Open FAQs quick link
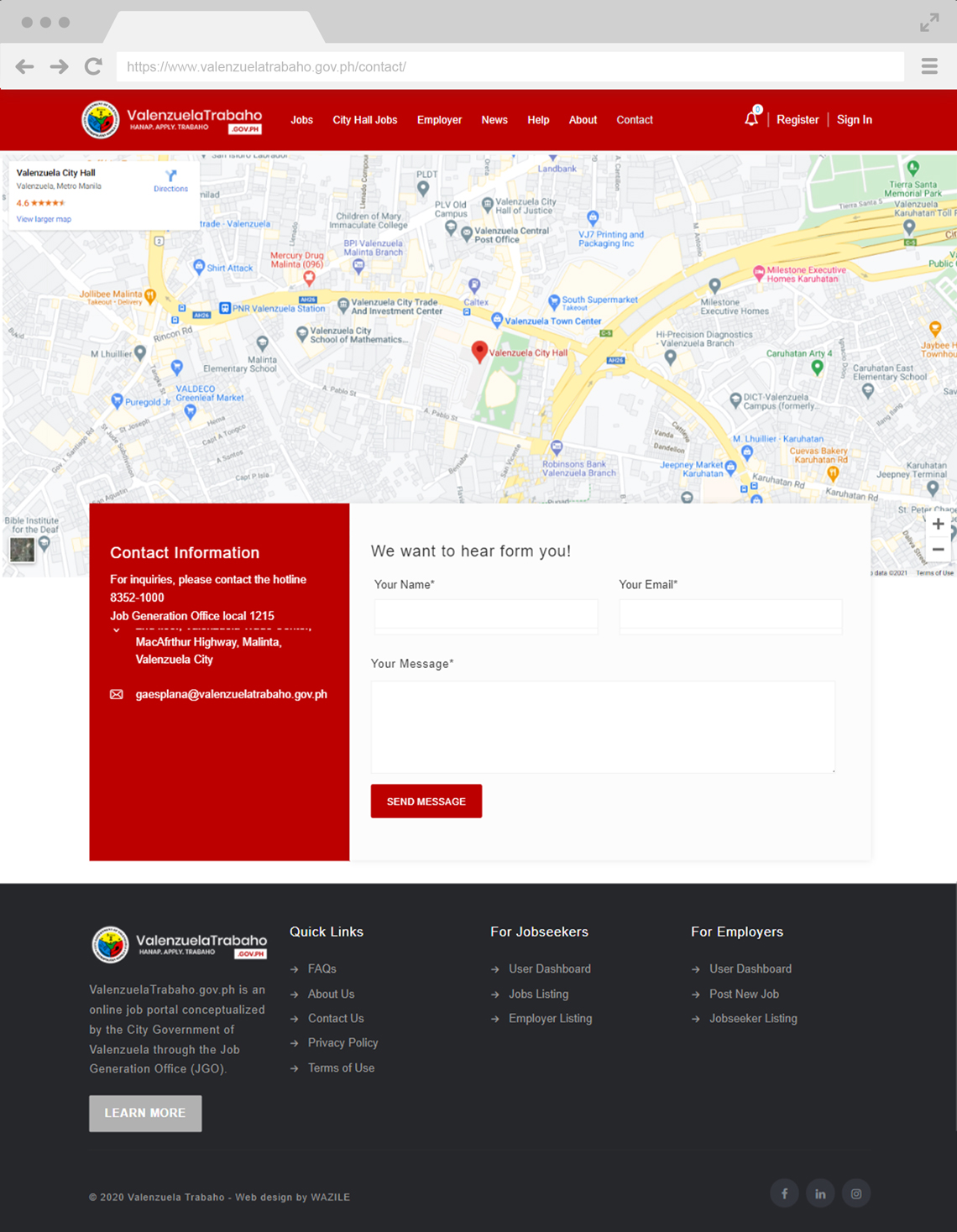957x1232 pixels. click(322, 968)
